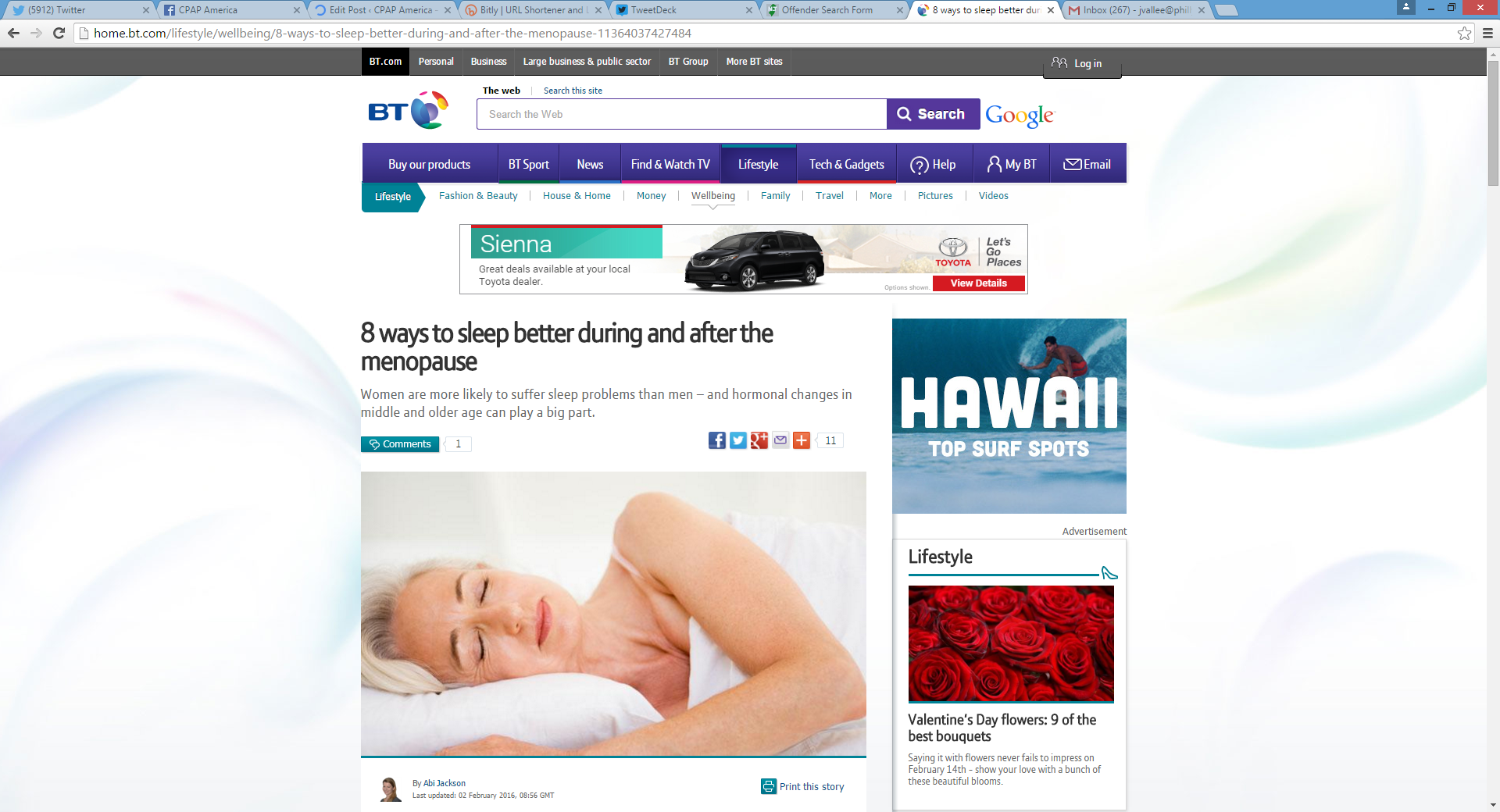The width and height of the screenshot is (1500, 812).
Task: Click in the Search the Web field
Action: click(x=681, y=114)
